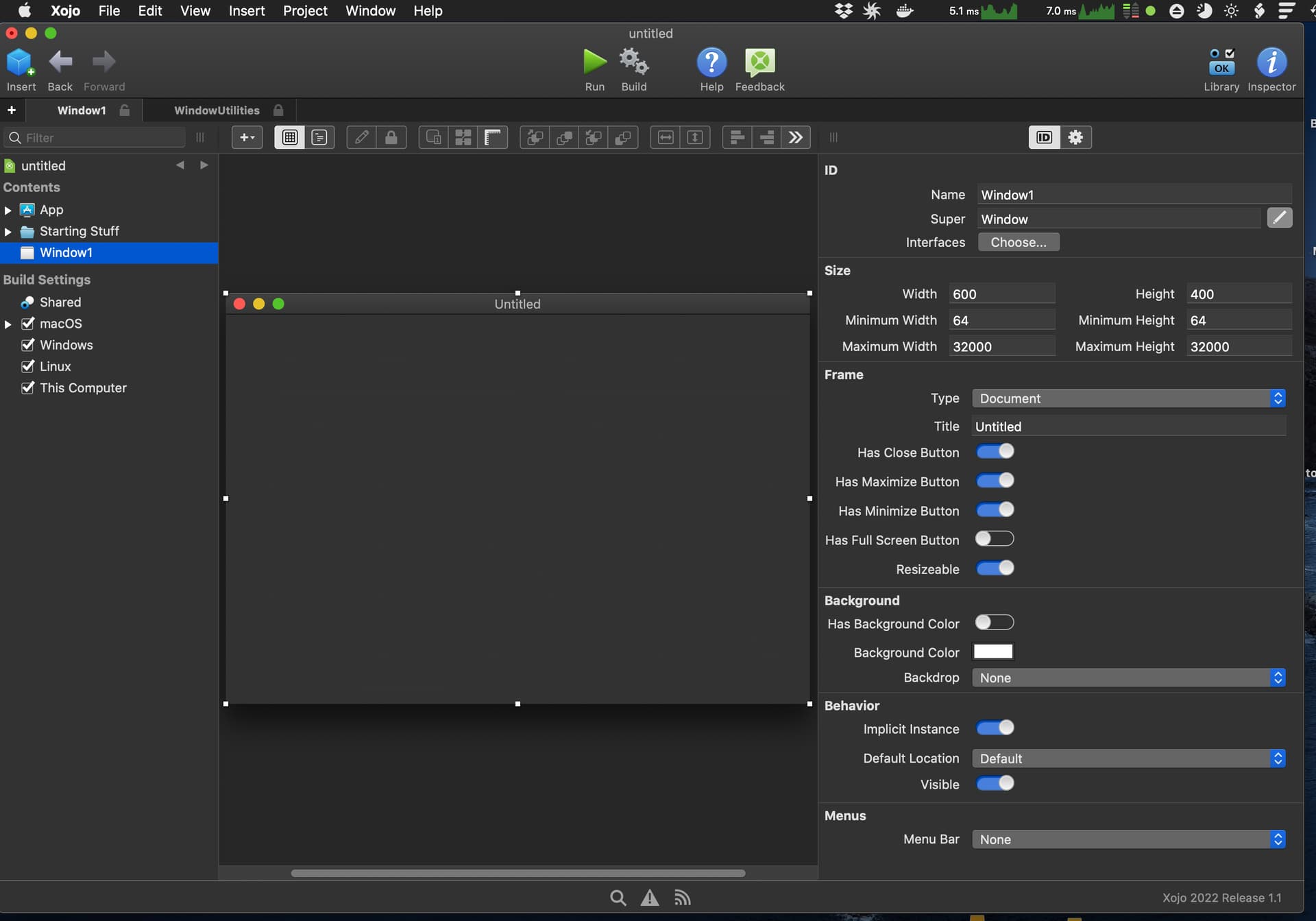Open the Library panel
1316x921 pixels.
[x=1221, y=62]
